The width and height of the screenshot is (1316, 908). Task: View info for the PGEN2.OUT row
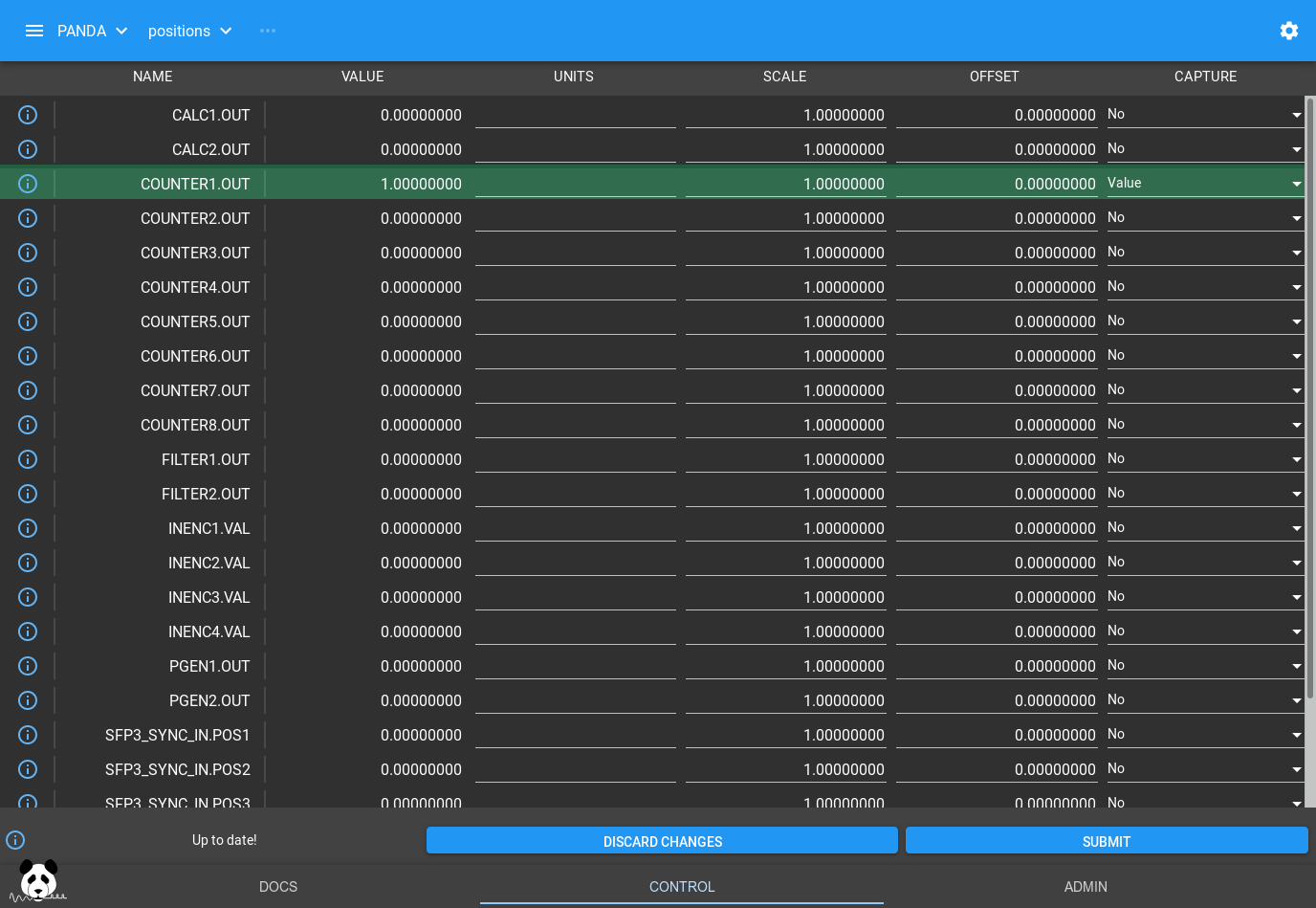pos(28,700)
